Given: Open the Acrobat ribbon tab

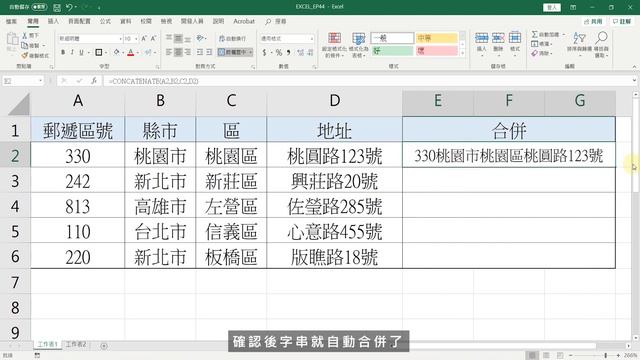Looking at the screenshot, I should 244,21.
